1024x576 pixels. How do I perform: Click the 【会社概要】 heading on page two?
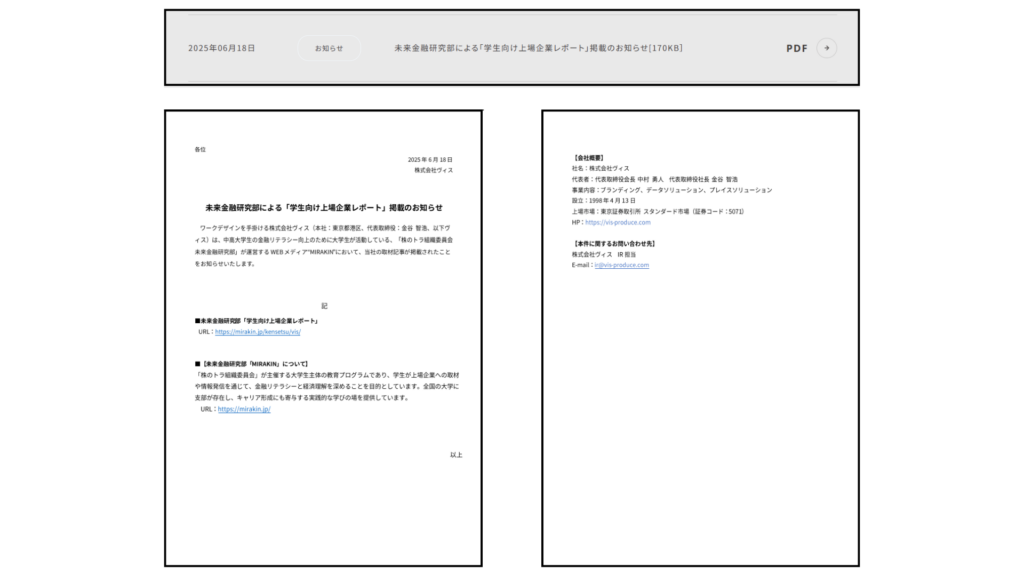coord(588,158)
